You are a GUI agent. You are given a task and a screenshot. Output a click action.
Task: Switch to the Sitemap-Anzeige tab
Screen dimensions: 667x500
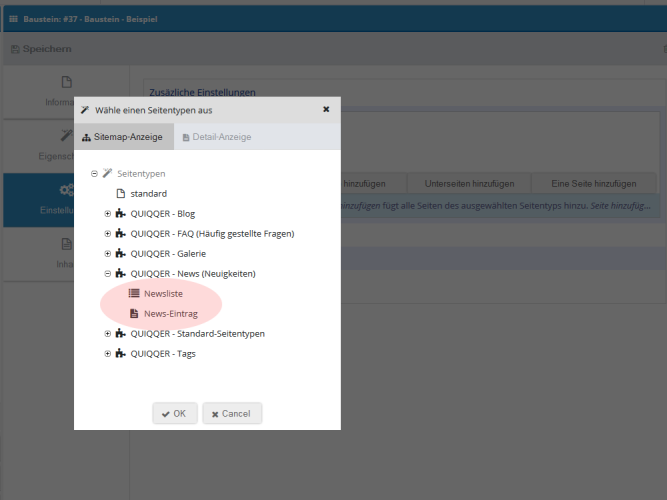click(124, 137)
